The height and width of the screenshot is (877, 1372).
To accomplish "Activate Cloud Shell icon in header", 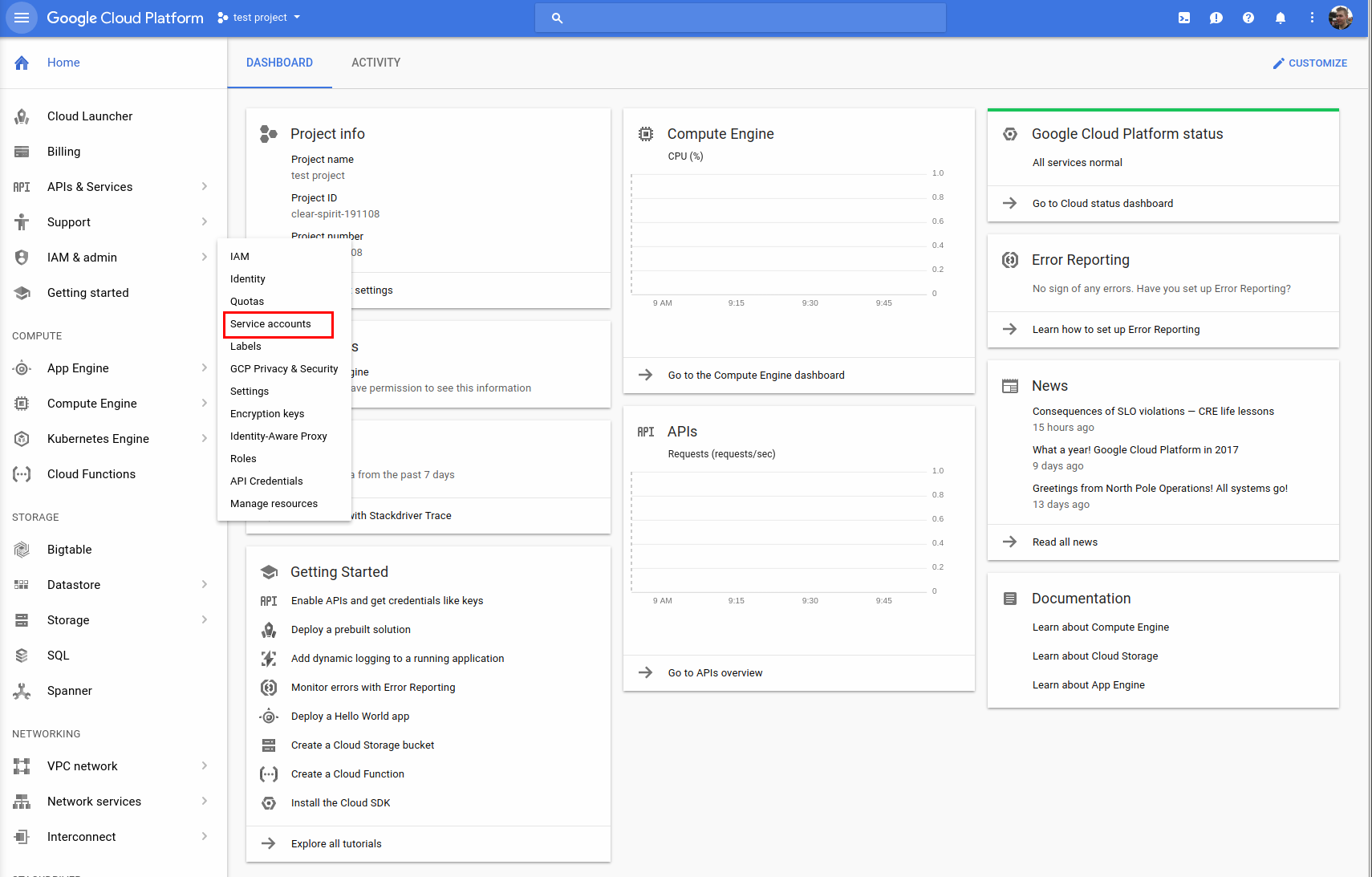I will [1184, 18].
